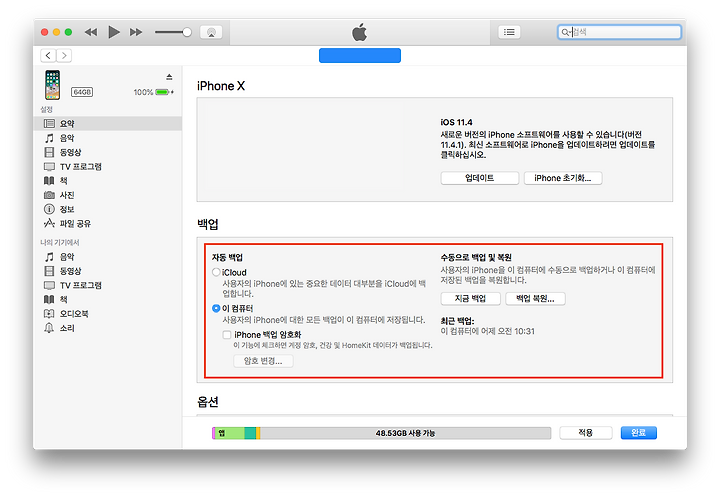Click the Apple logo in the display area
720x497 pixels.
click(360, 32)
